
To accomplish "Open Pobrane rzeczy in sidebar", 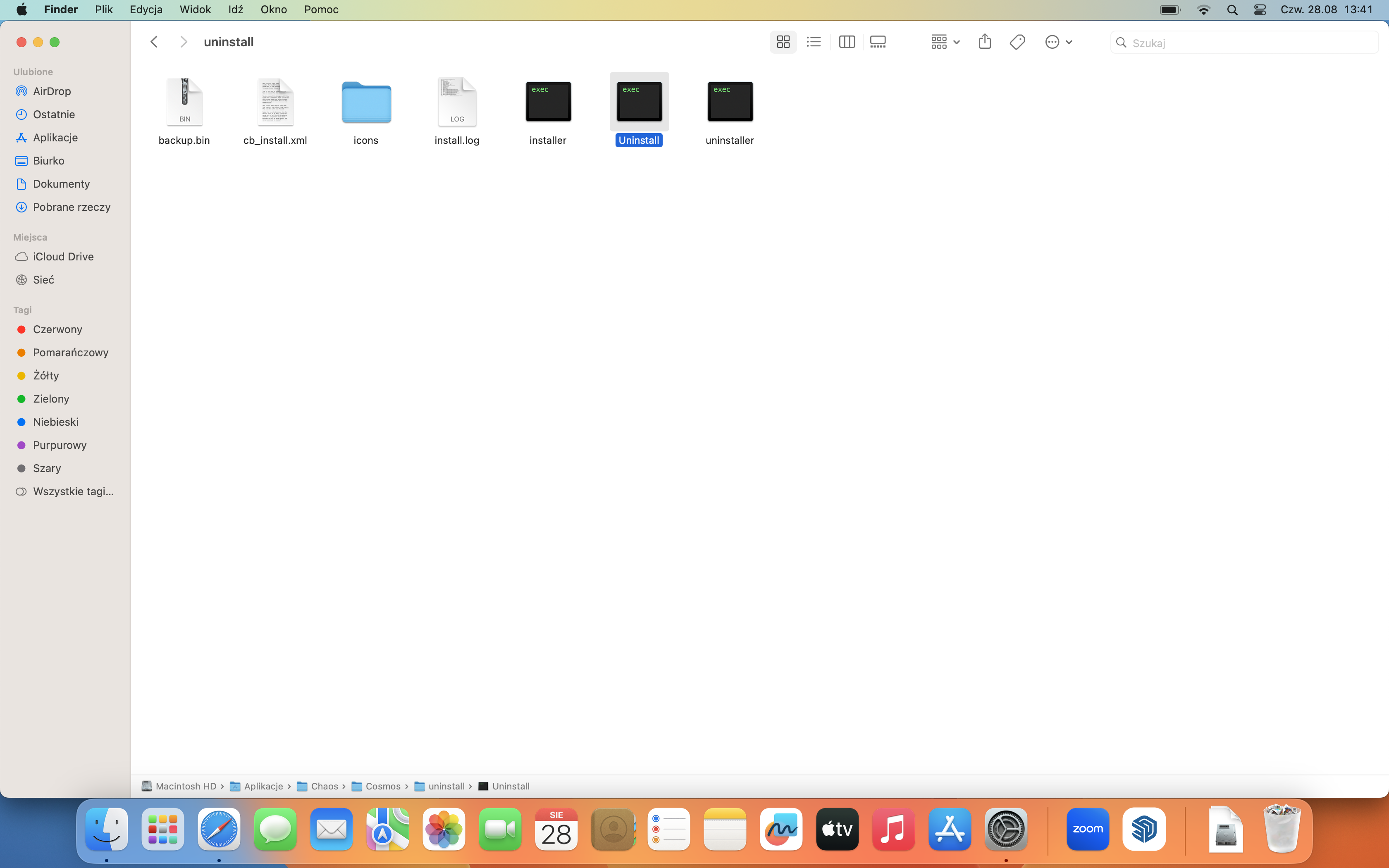I will point(71,207).
